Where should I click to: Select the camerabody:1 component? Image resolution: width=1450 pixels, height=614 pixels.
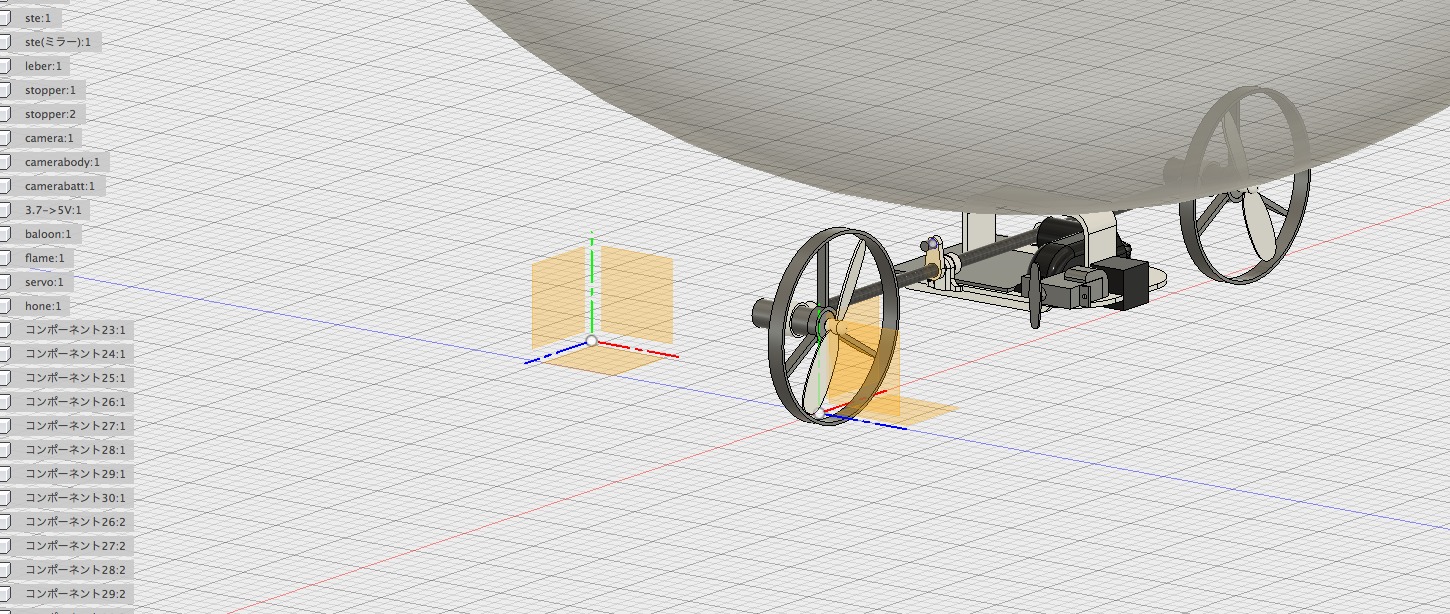(62, 162)
